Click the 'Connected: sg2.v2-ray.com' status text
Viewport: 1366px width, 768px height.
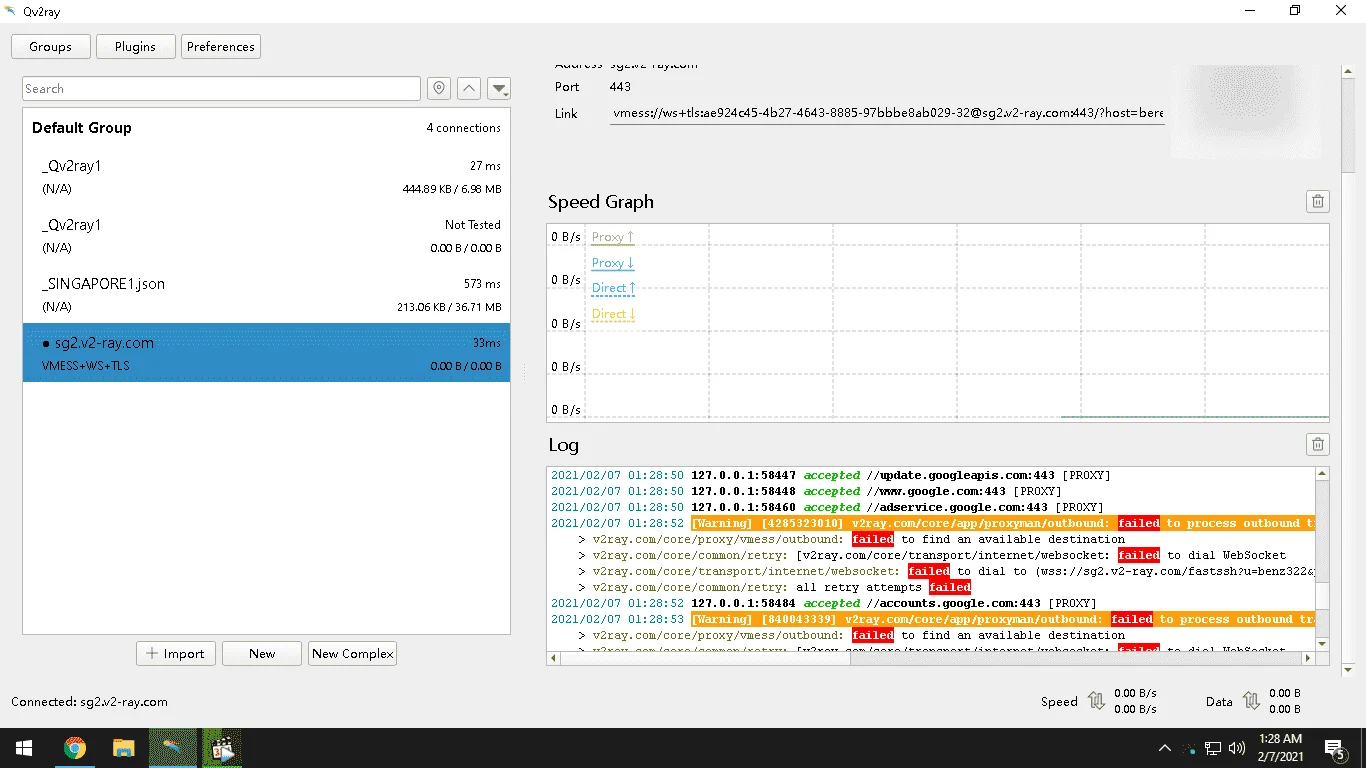[x=89, y=702]
